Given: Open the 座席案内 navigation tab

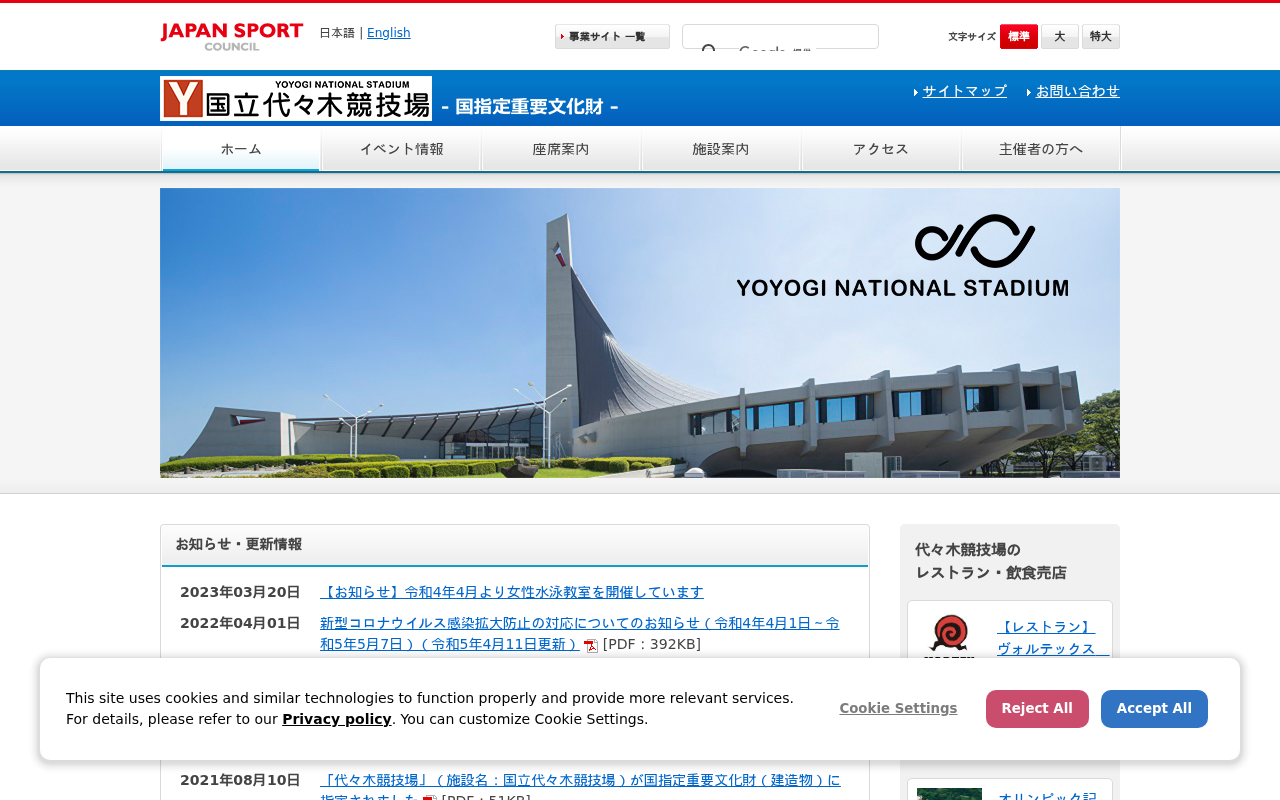Looking at the screenshot, I should [561, 149].
